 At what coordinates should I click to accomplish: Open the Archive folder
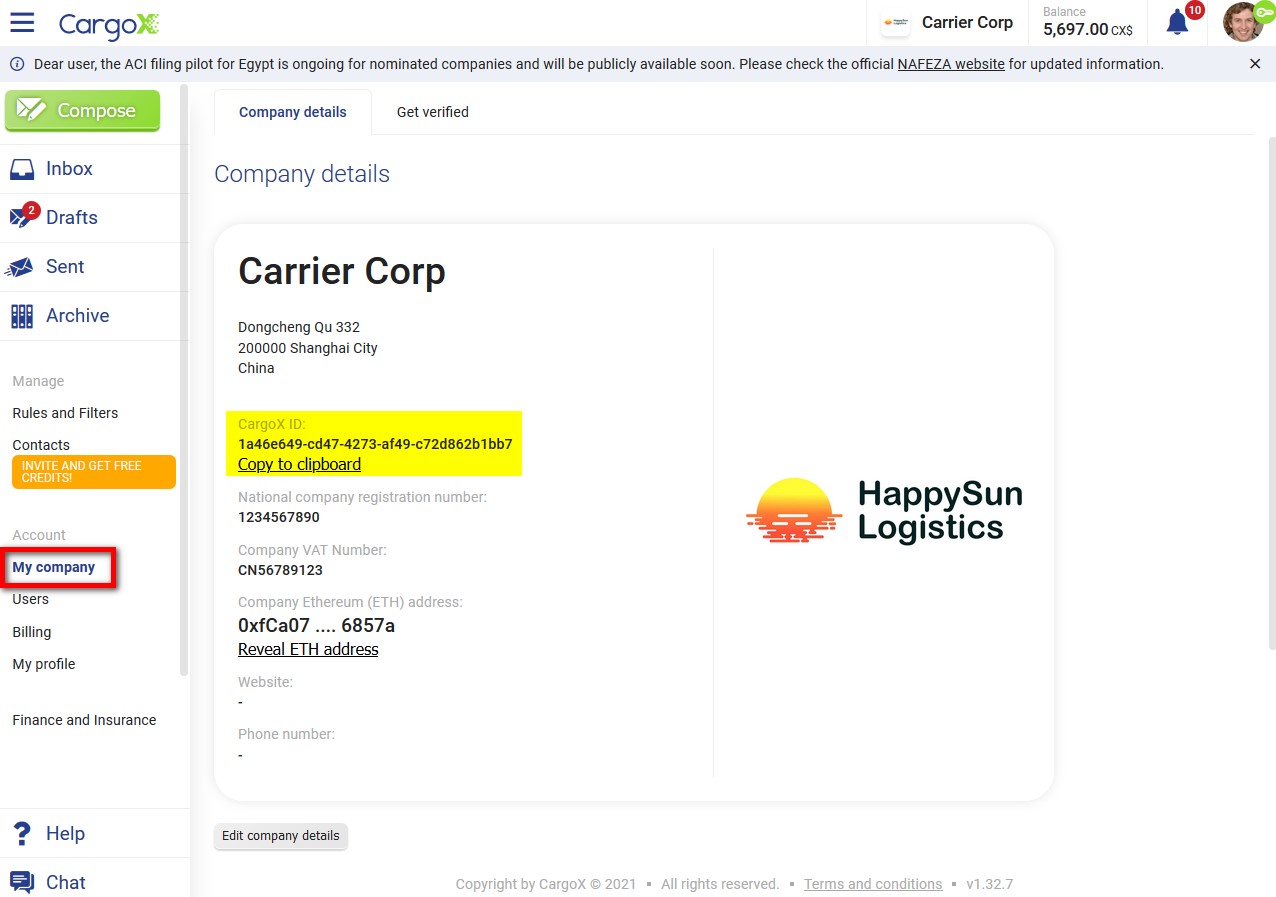coord(77,316)
